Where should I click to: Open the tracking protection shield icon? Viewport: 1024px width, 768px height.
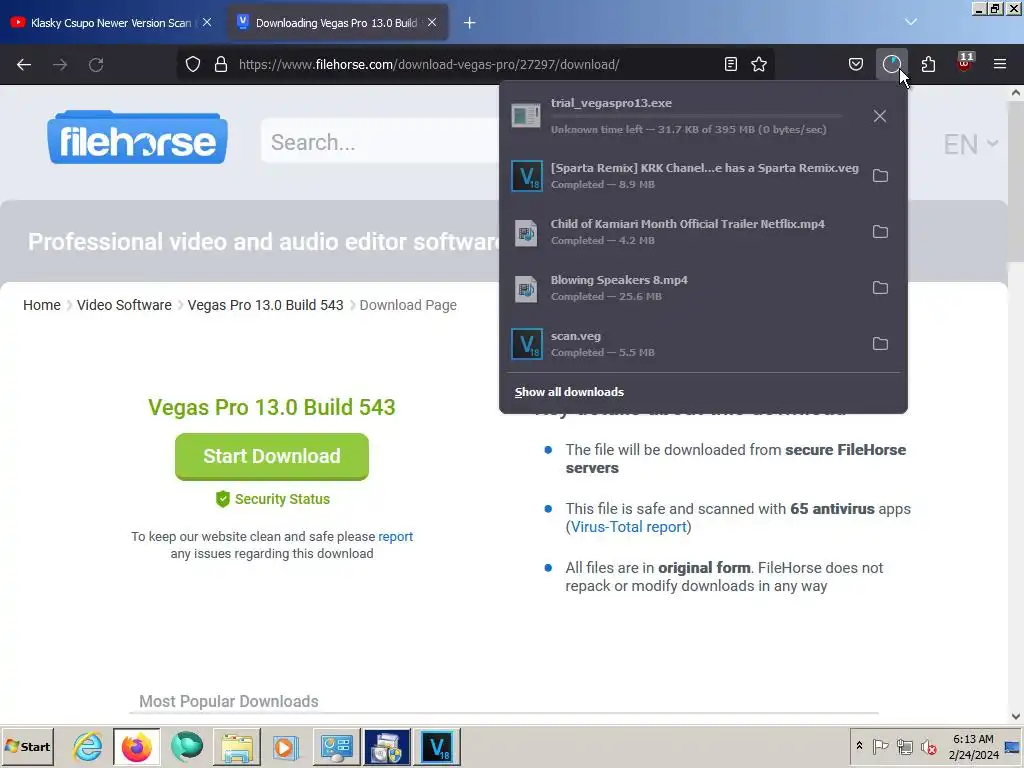pos(193,64)
